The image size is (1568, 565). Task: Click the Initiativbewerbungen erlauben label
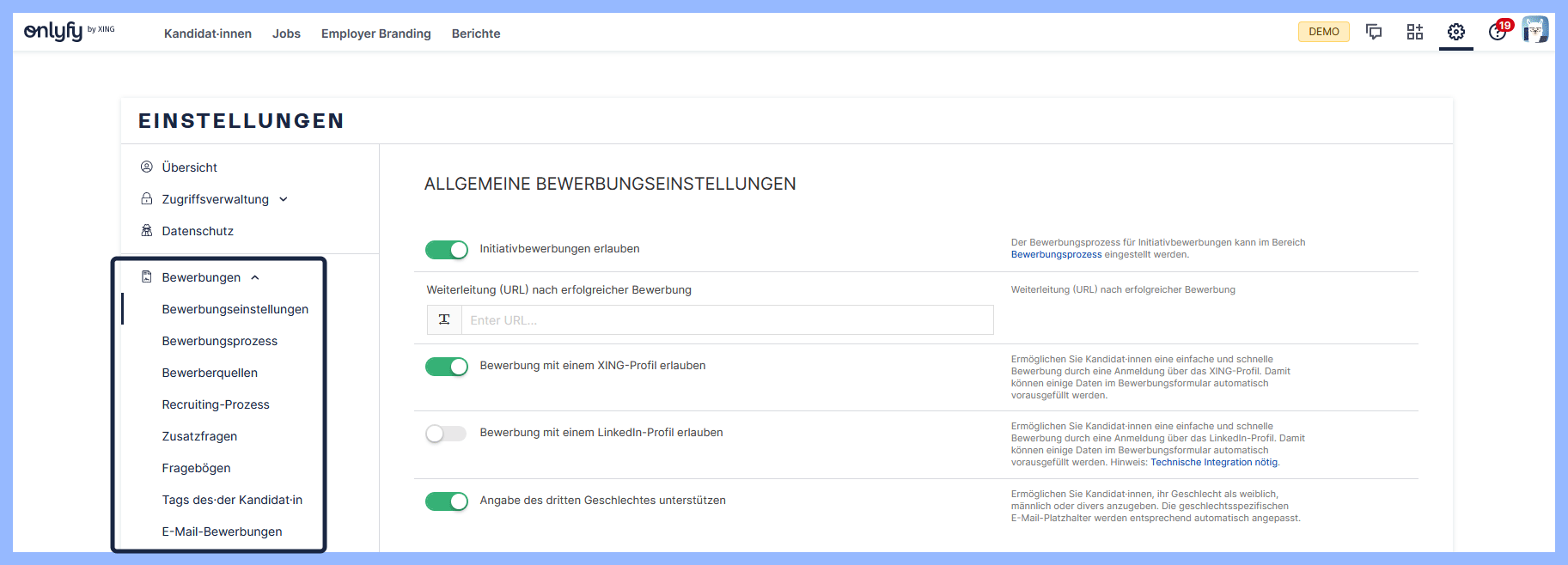point(559,249)
